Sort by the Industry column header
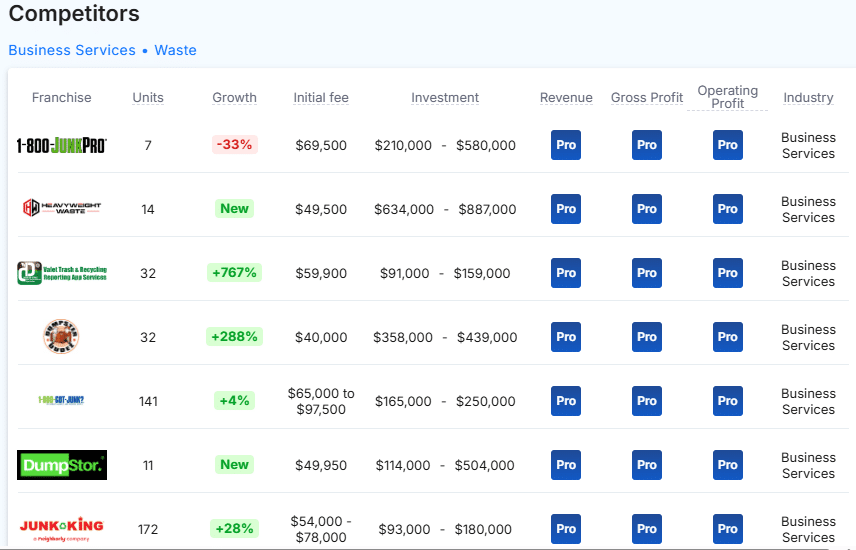The width and height of the screenshot is (856, 550). pos(809,97)
